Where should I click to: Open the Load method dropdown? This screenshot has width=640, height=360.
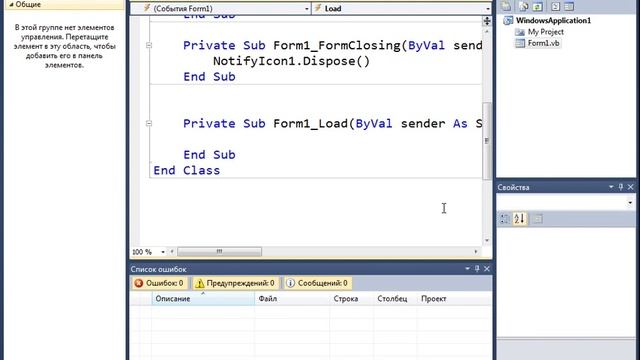coord(488,9)
